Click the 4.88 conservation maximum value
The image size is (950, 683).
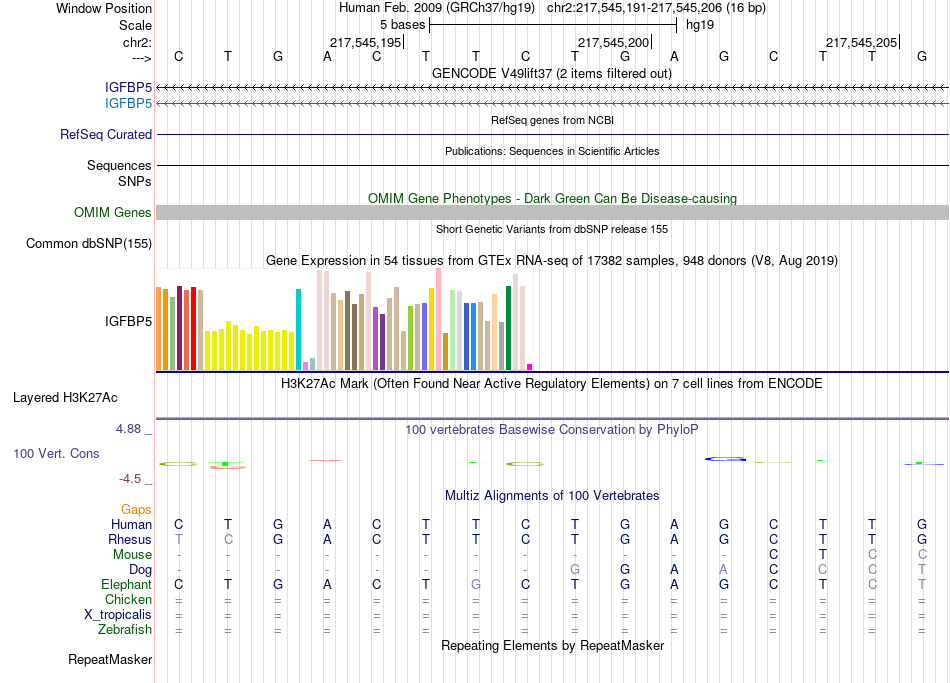[128, 429]
